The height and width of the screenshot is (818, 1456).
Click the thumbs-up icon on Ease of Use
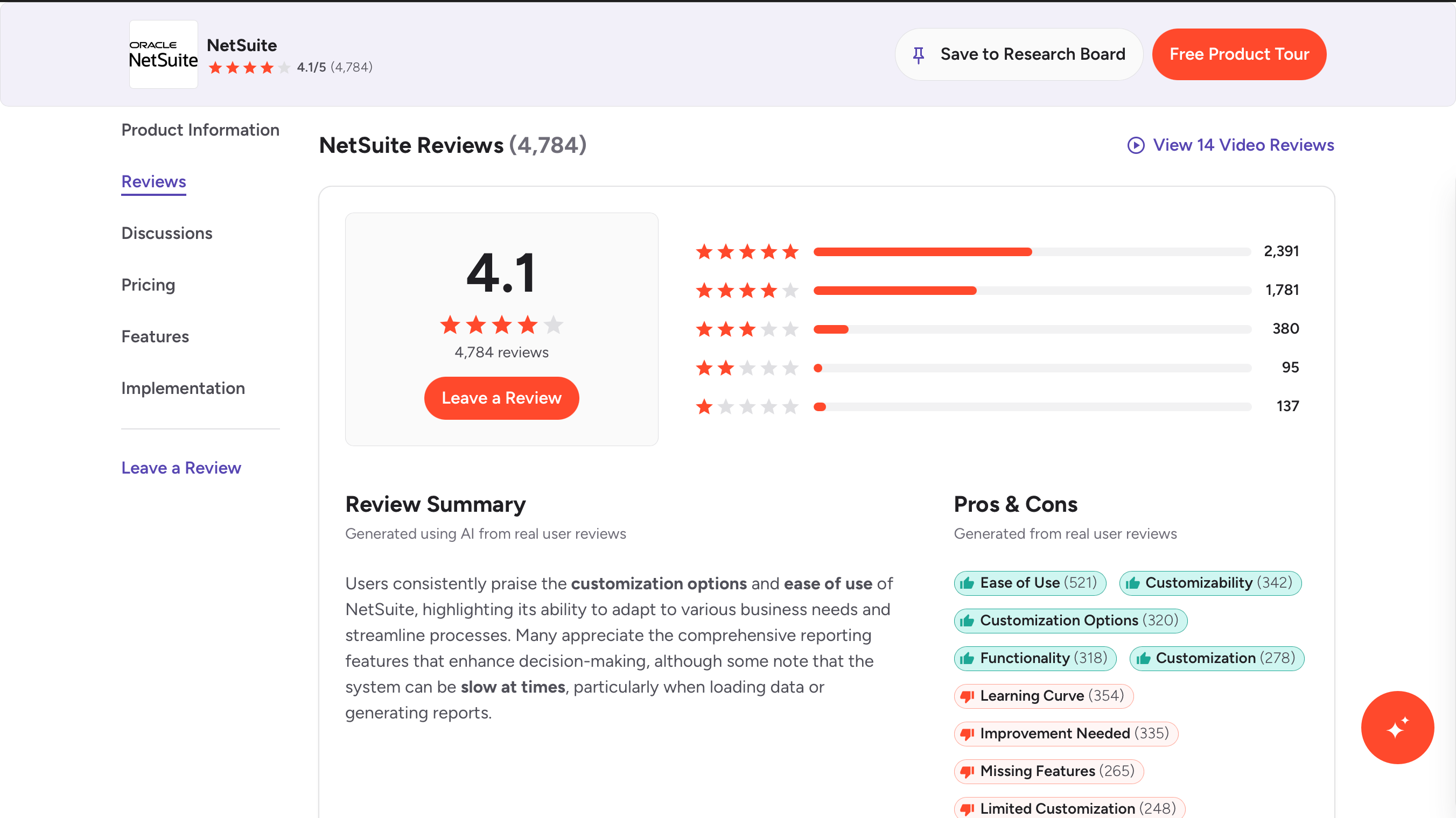coord(967,583)
